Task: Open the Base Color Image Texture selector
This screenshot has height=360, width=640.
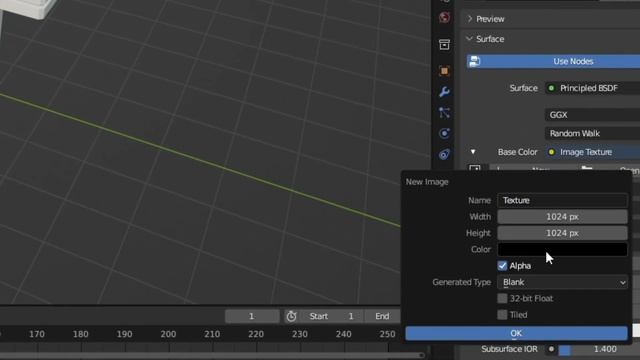Action: (x=592, y=152)
